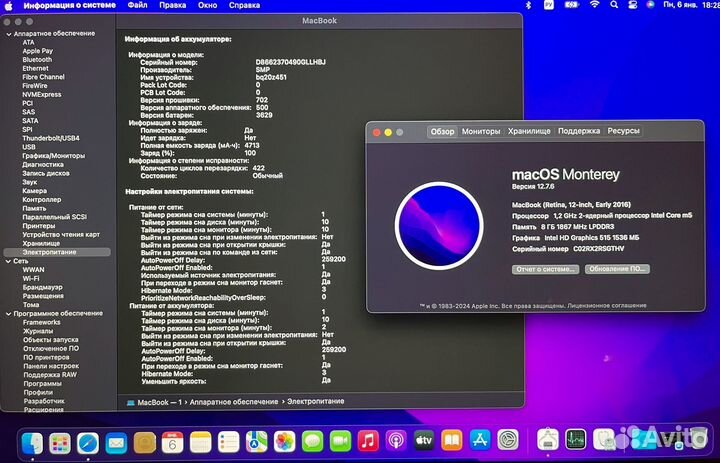
Task: Click the Bluetooth menu bar icon
Action: click(529, 5)
